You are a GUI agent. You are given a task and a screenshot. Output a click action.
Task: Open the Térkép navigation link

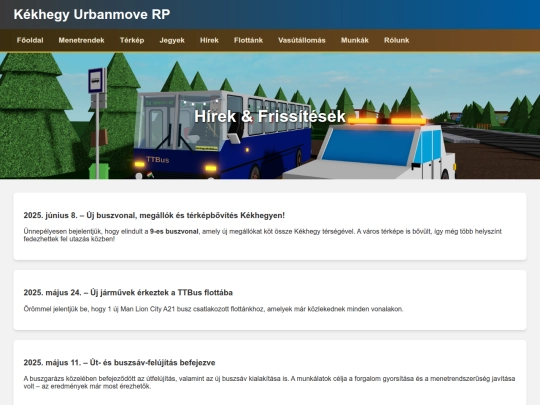click(132, 40)
